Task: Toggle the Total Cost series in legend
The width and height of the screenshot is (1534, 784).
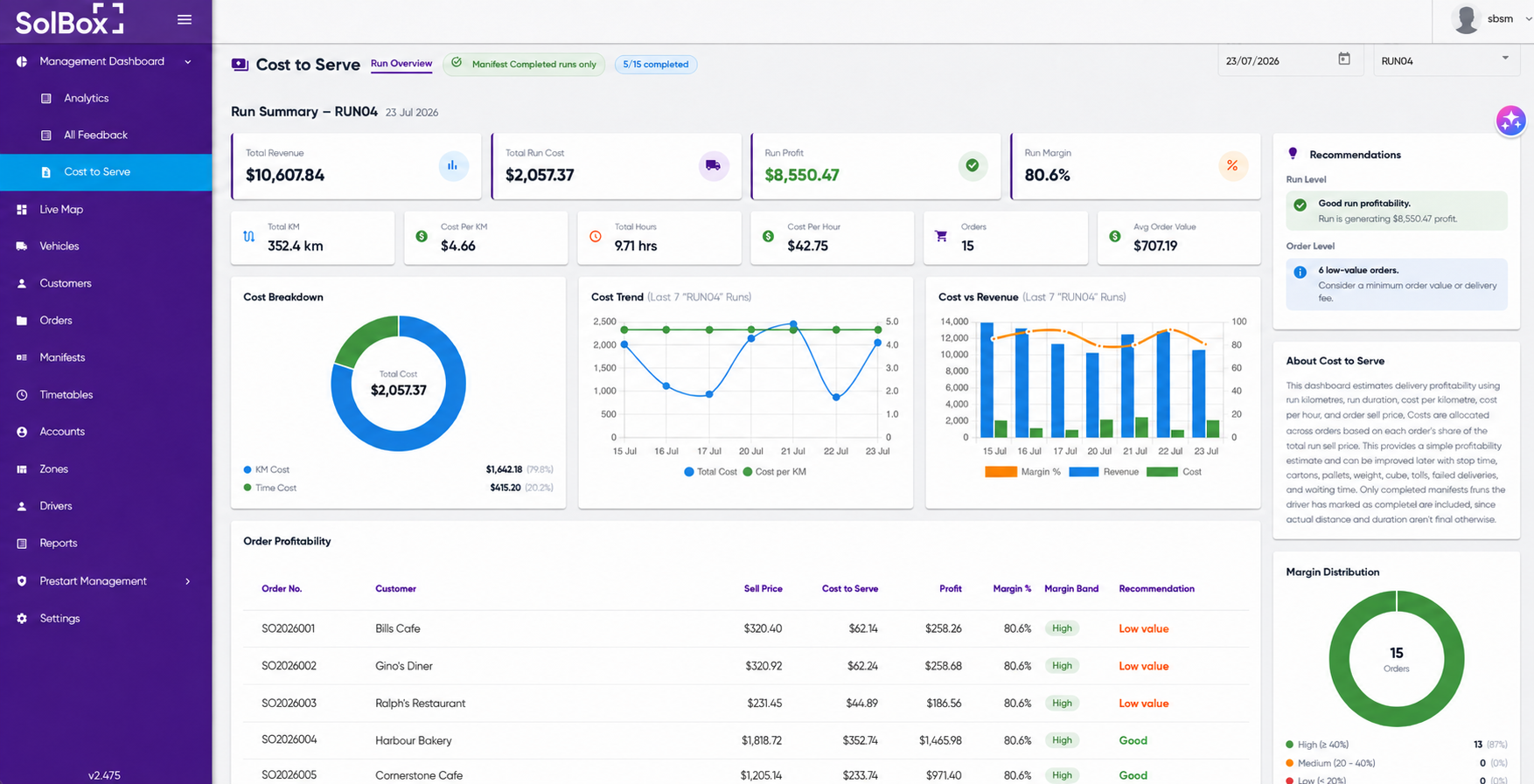Action: (710, 472)
